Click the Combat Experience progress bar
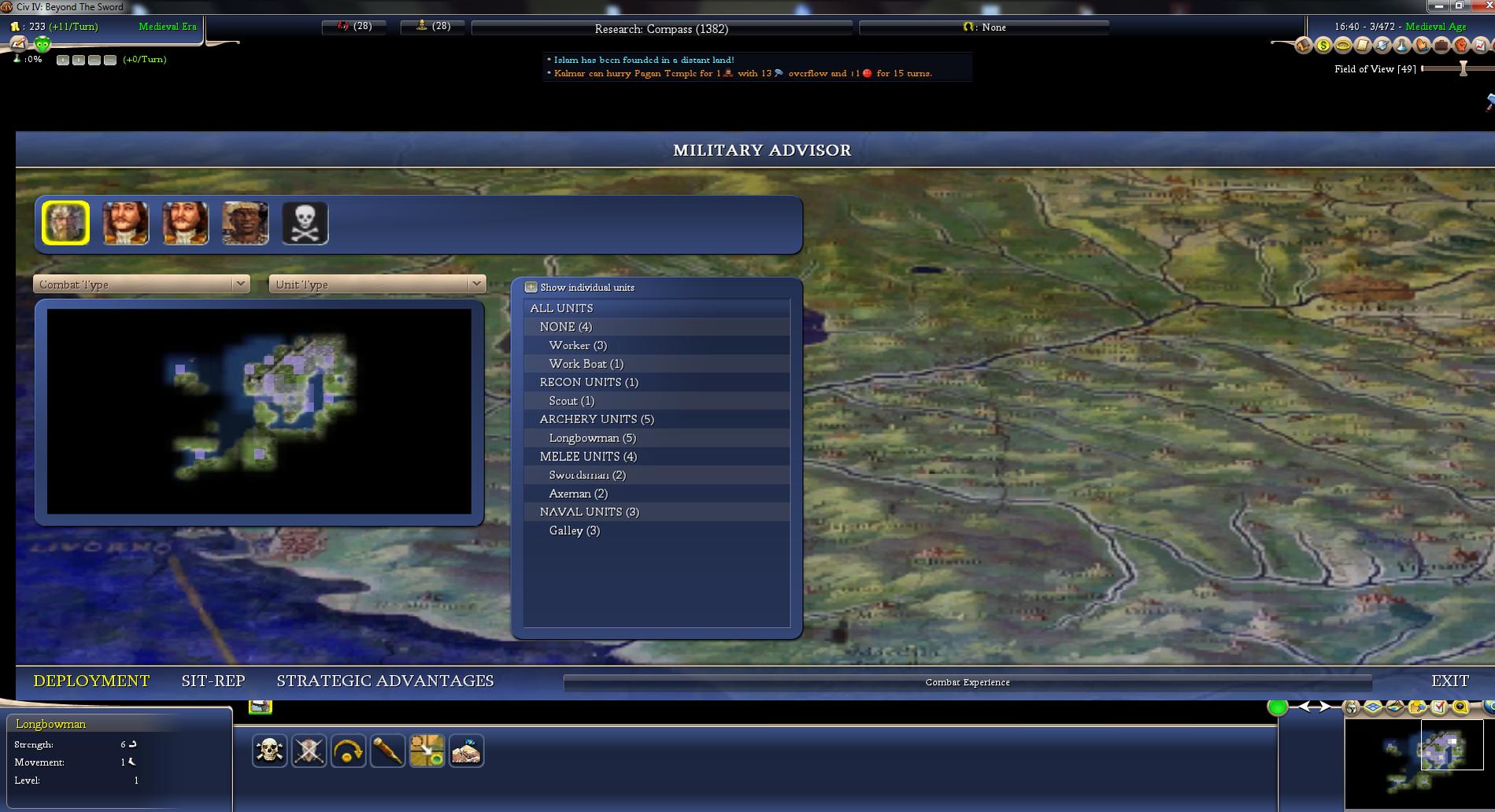This screenshot has height=812, width=1495. coord(968,682)
